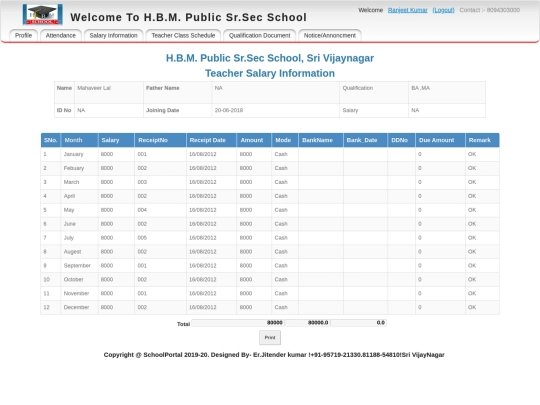Click the Total due field showing 0.0
The width and height of the screenshot is (540, 405).
358,323
